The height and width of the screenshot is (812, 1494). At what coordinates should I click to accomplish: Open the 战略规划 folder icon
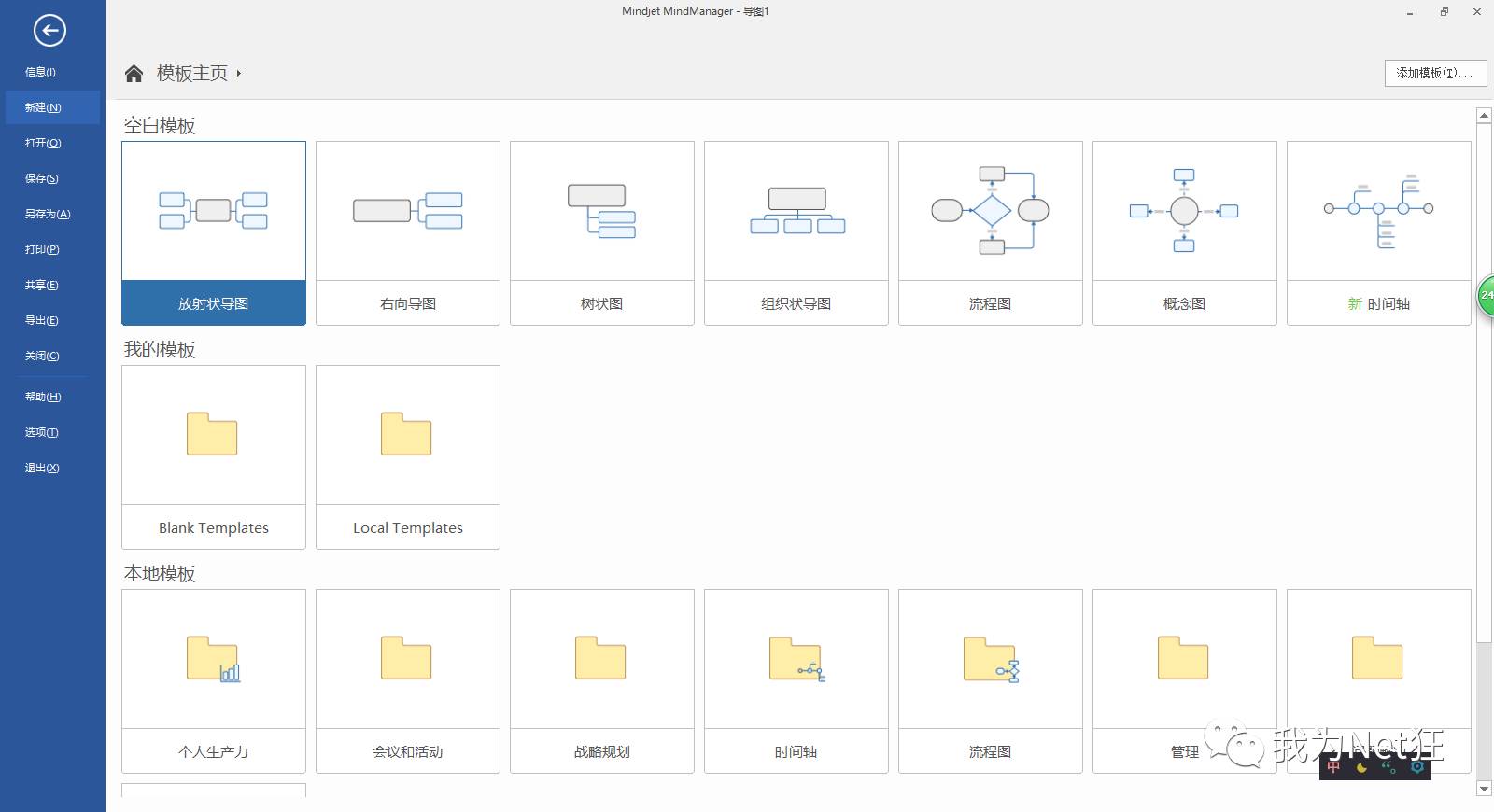600,658
